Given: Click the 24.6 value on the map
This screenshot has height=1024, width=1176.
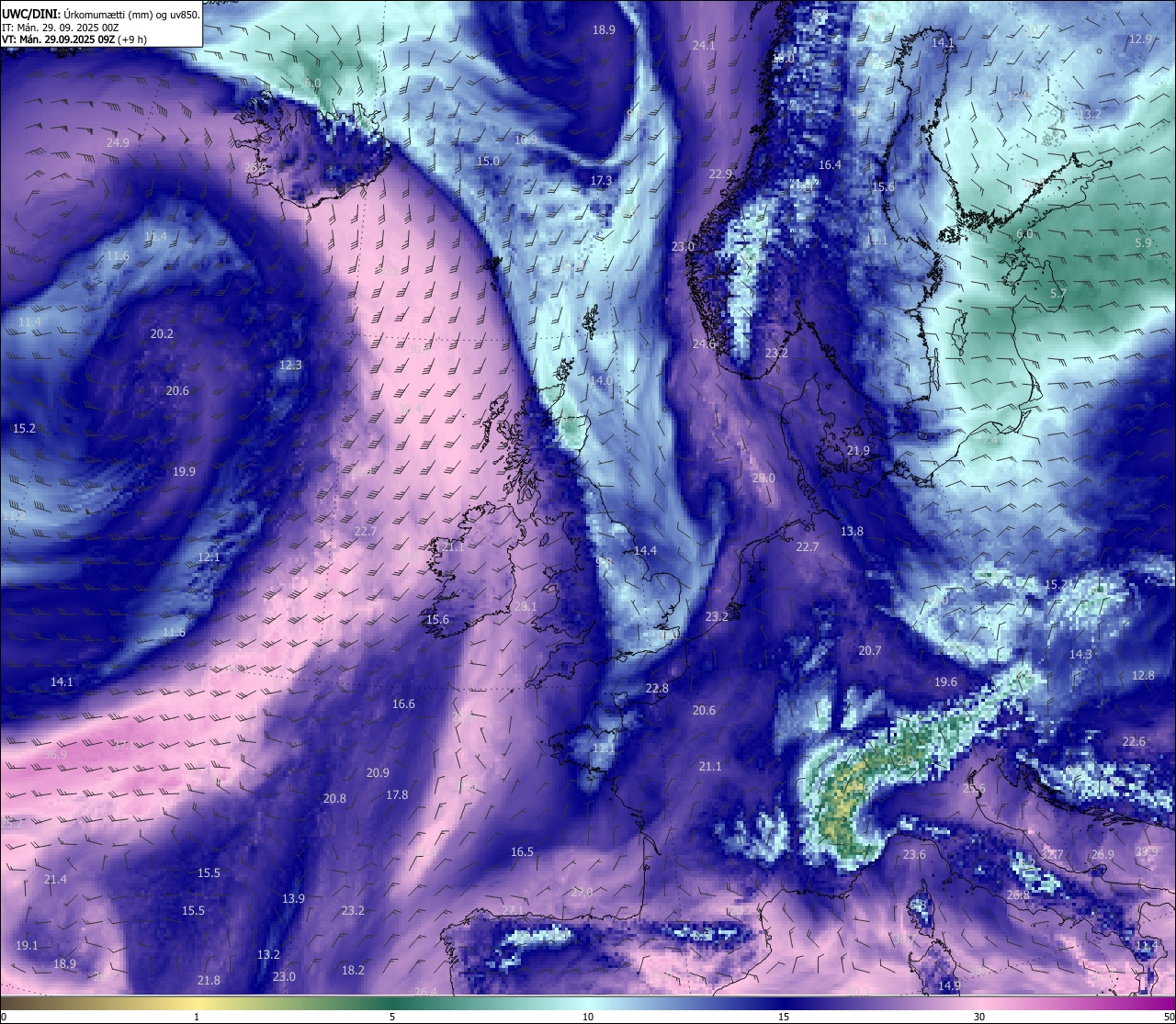Looking at the screenshot, I should tap(704, 343).
